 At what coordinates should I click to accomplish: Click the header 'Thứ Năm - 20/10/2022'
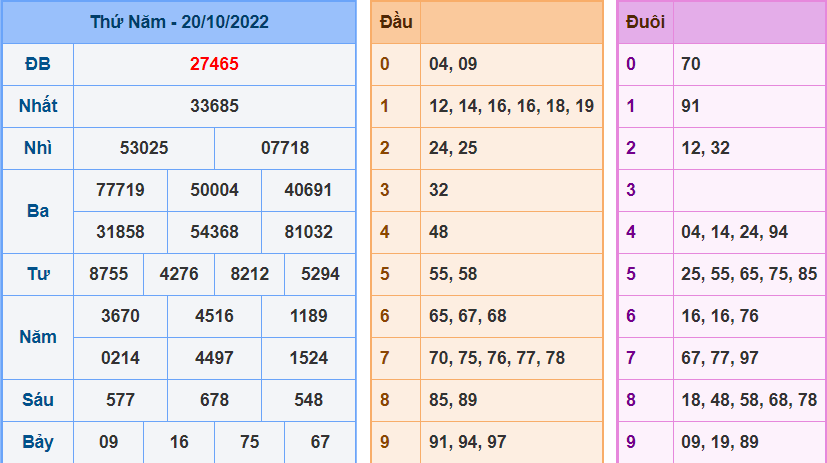(x=179, y=22)
